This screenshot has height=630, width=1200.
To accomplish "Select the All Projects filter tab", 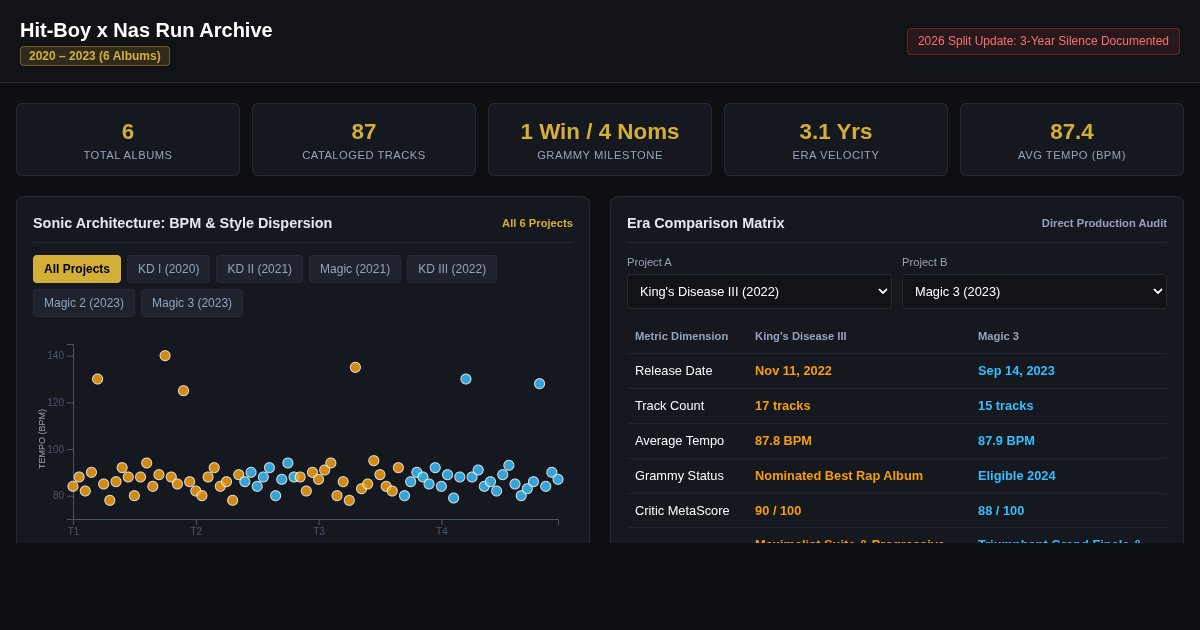I will point(77,269).
